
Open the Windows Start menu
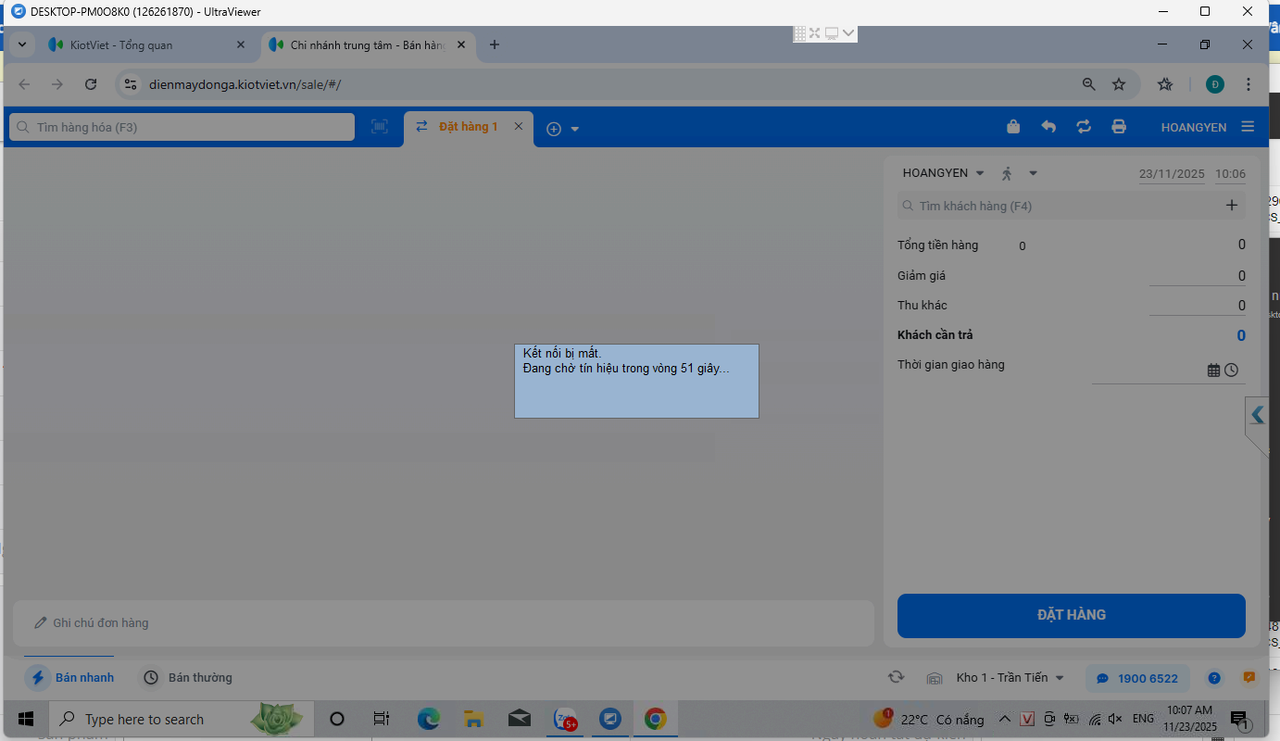pyautogui.click(x=25, y=719)
